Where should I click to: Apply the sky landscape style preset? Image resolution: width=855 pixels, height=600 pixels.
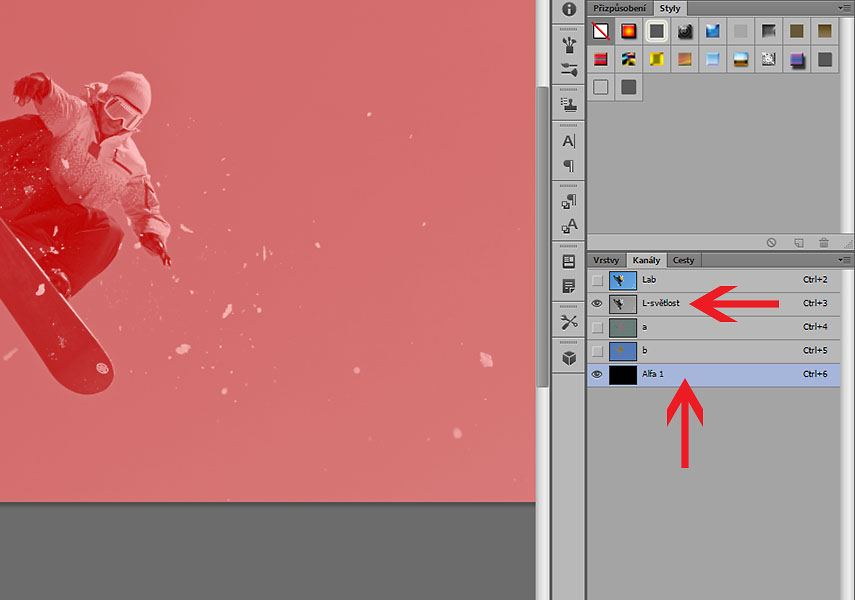[740, 59]
